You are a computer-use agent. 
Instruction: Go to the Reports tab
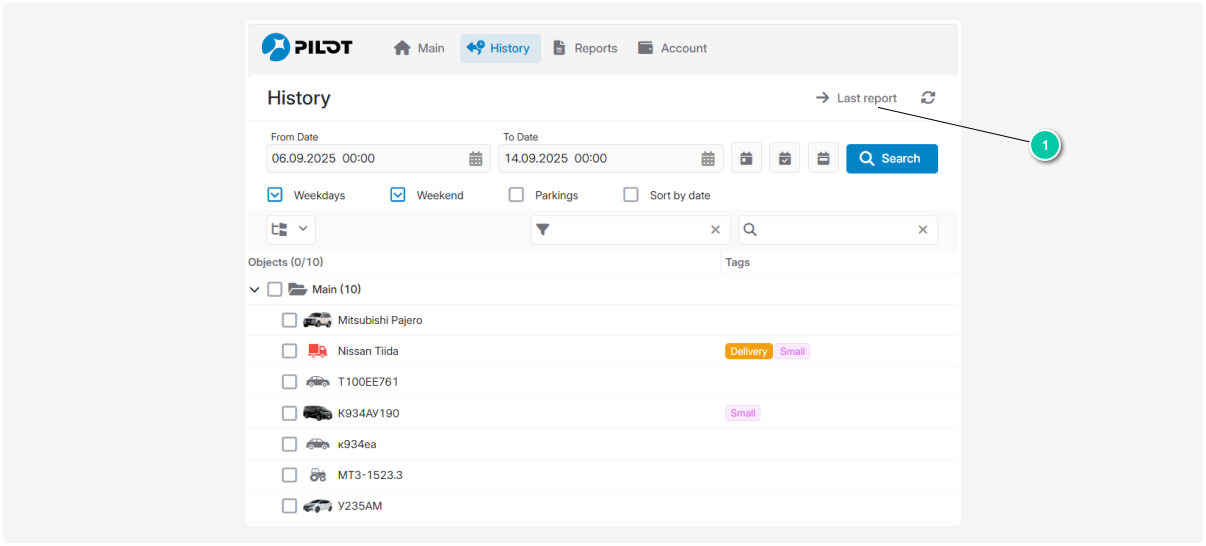pos(585,48)
